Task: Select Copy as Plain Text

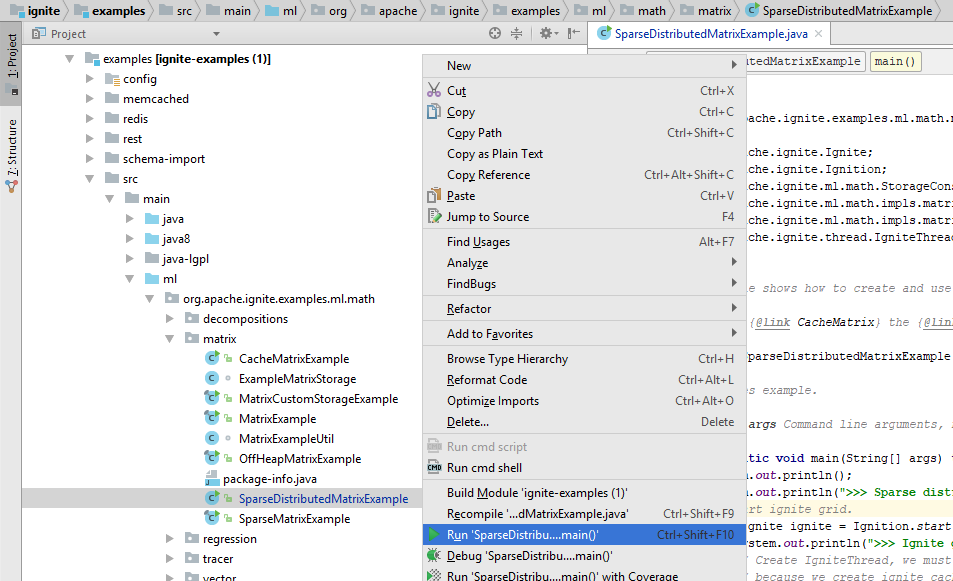Action: click(x=584, y=154)
